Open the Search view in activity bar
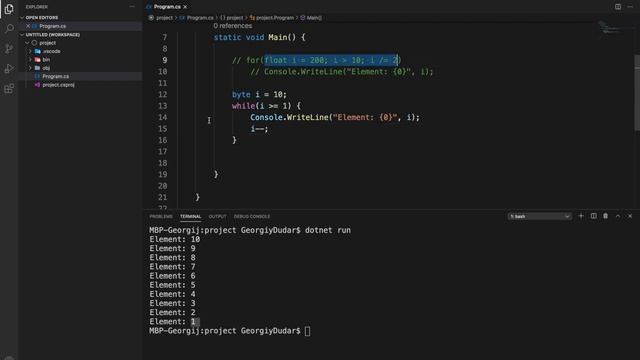 click(x=9, y=29)
